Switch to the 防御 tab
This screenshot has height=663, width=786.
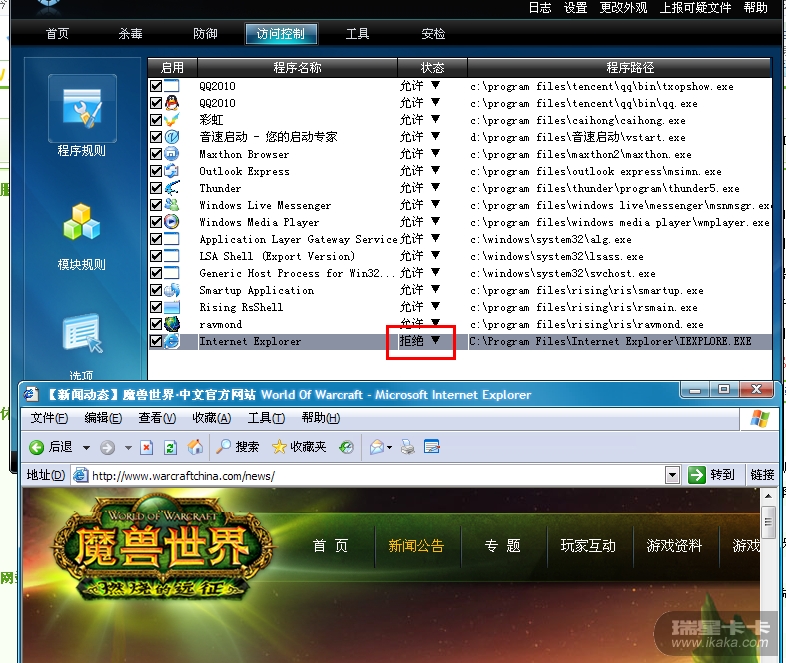tap(205, 34)
